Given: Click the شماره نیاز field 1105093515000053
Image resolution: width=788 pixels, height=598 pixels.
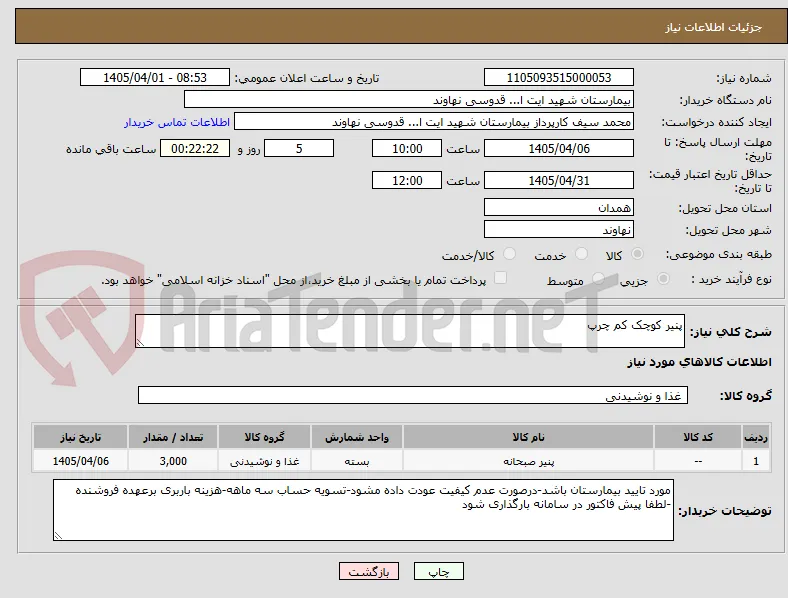Looking at the screenshot, I should pos(558,77).
